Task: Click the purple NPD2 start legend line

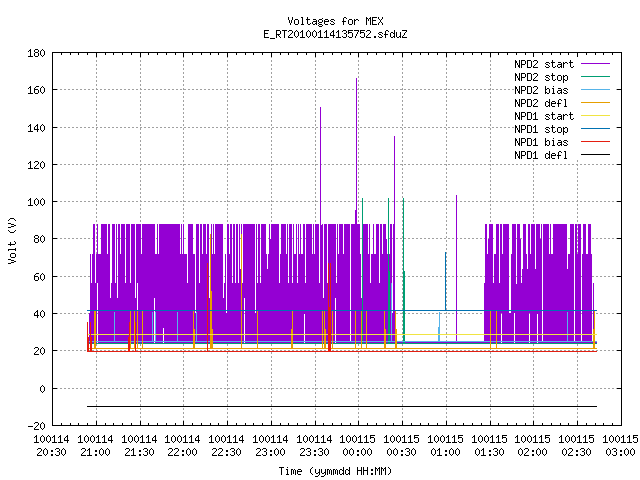Action: pyautogui.click(x=595, y=64)
